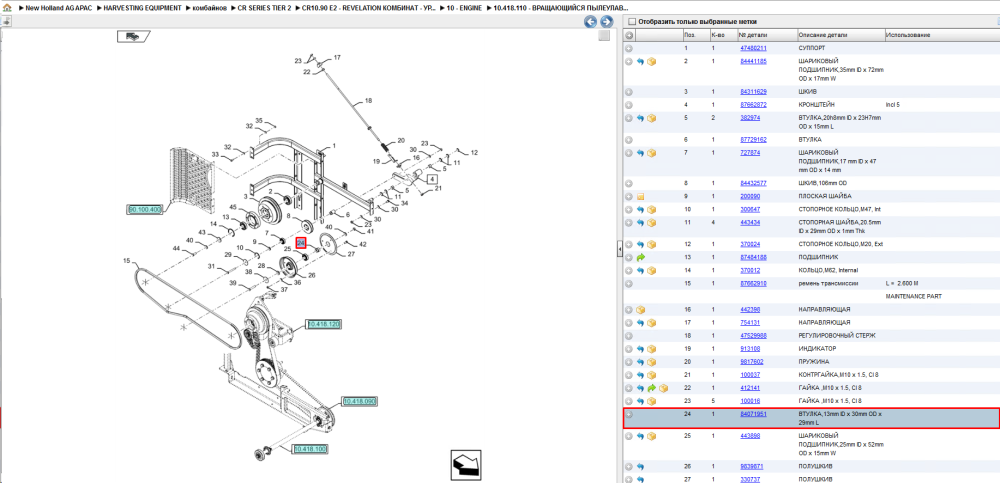Click the orientation arrow icon below diagram
Image resolution: width=1000 pixels, height=483 pixels.
pyautogui.click(x=466, y=464)
